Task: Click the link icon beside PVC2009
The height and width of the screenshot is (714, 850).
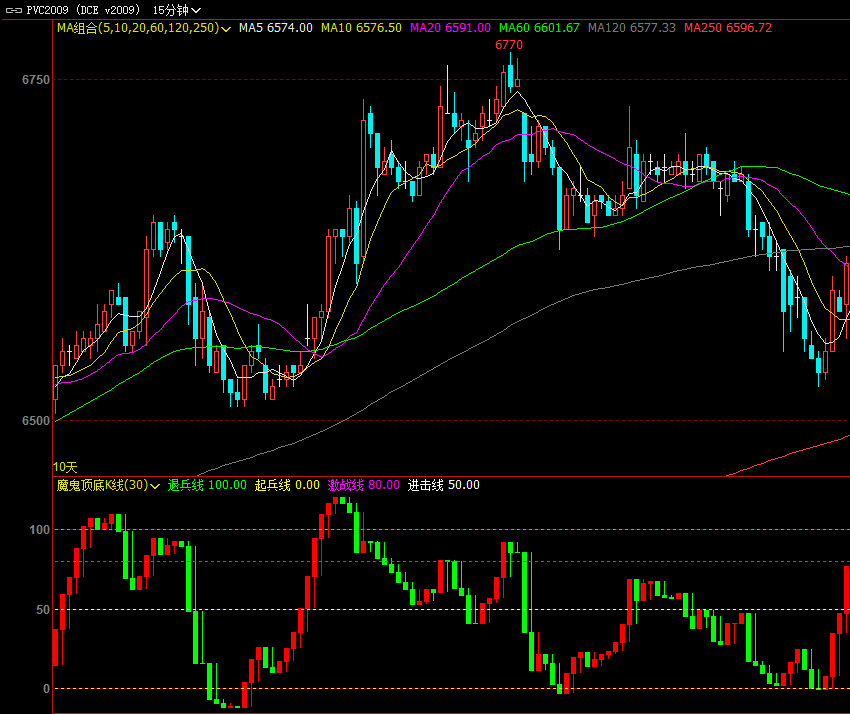Action: [x=14, y=10]
